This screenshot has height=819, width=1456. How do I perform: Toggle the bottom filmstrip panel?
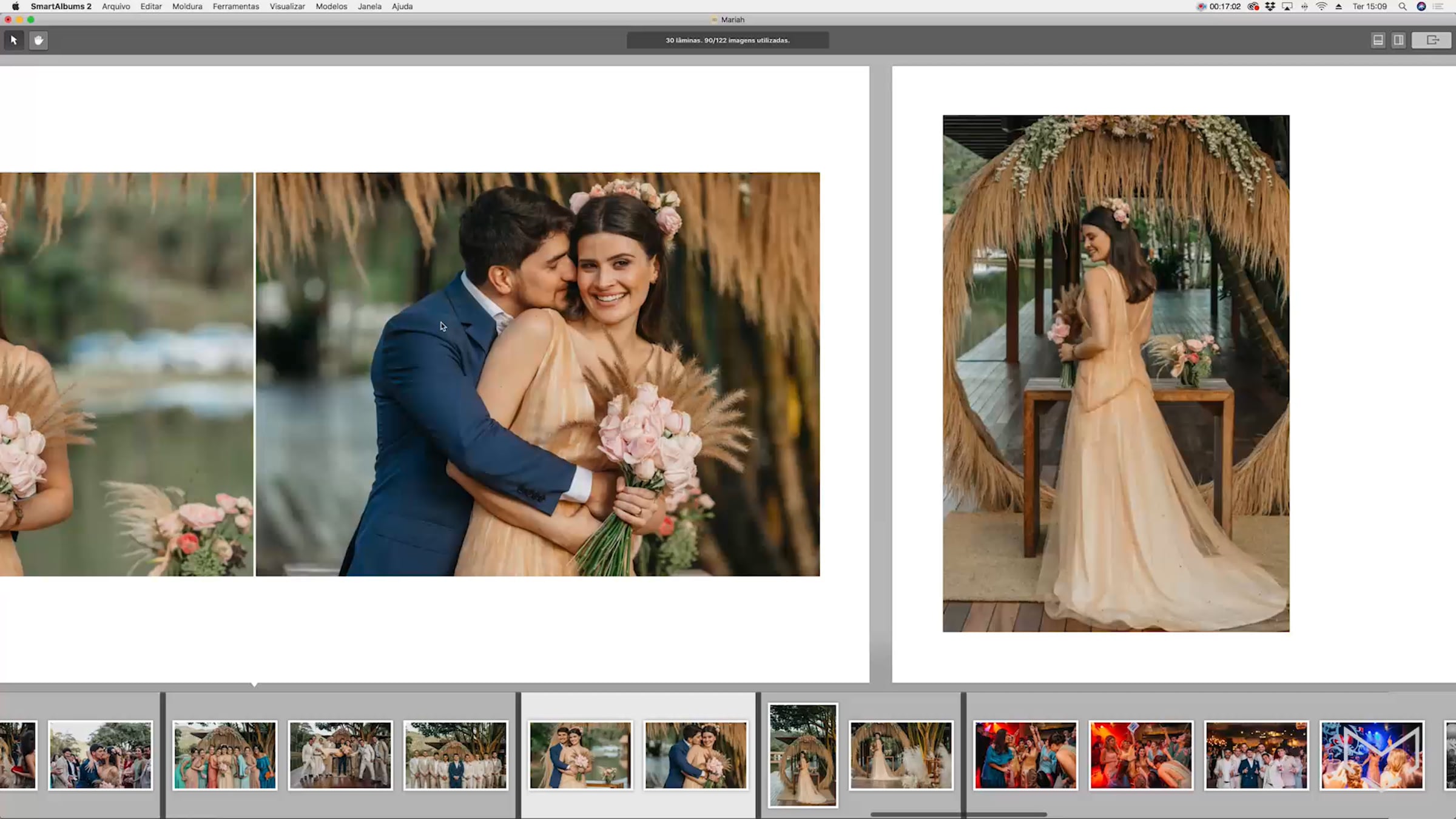point(1378,40)
